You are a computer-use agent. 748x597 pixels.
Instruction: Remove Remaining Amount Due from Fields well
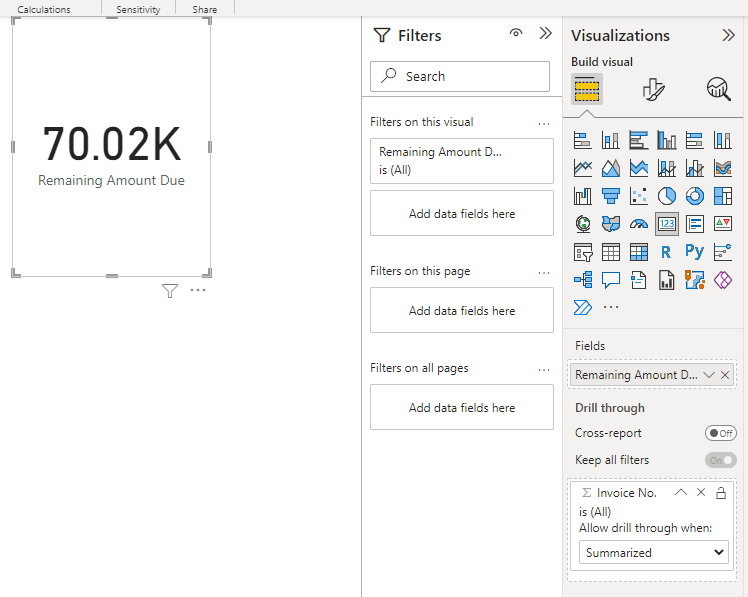[725, 375]
